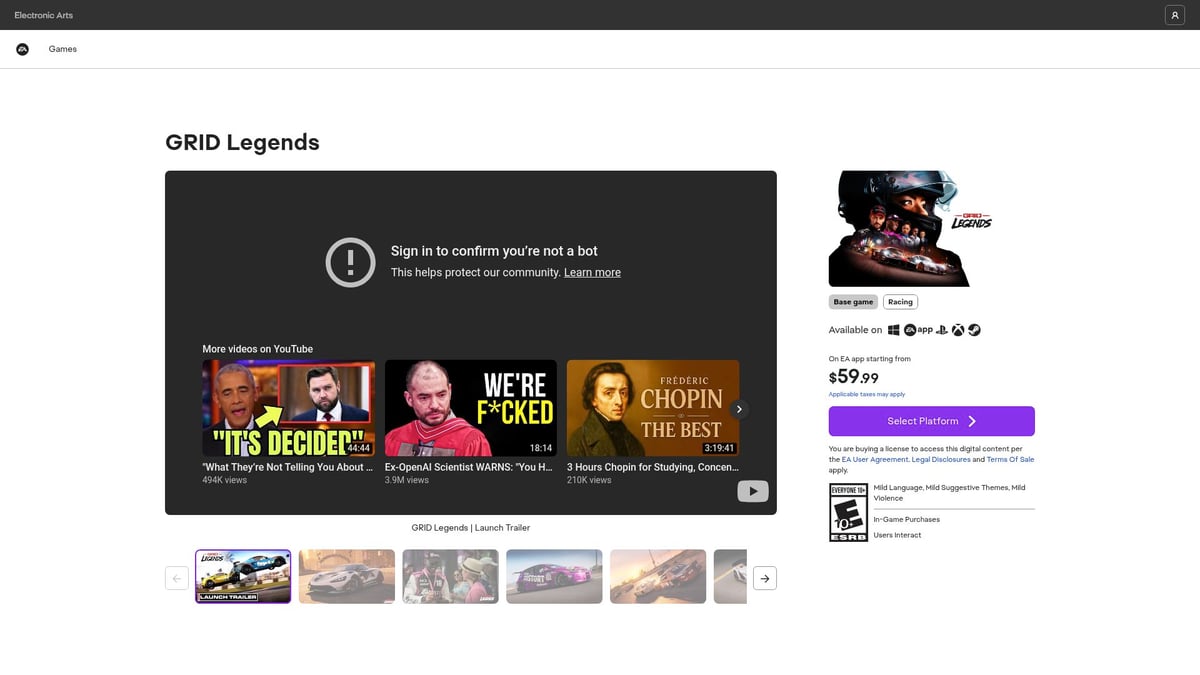The width and height of the screenshot is (1200, 675).
Task: Click the Xbox platform icon
Action: click(958, 330)
